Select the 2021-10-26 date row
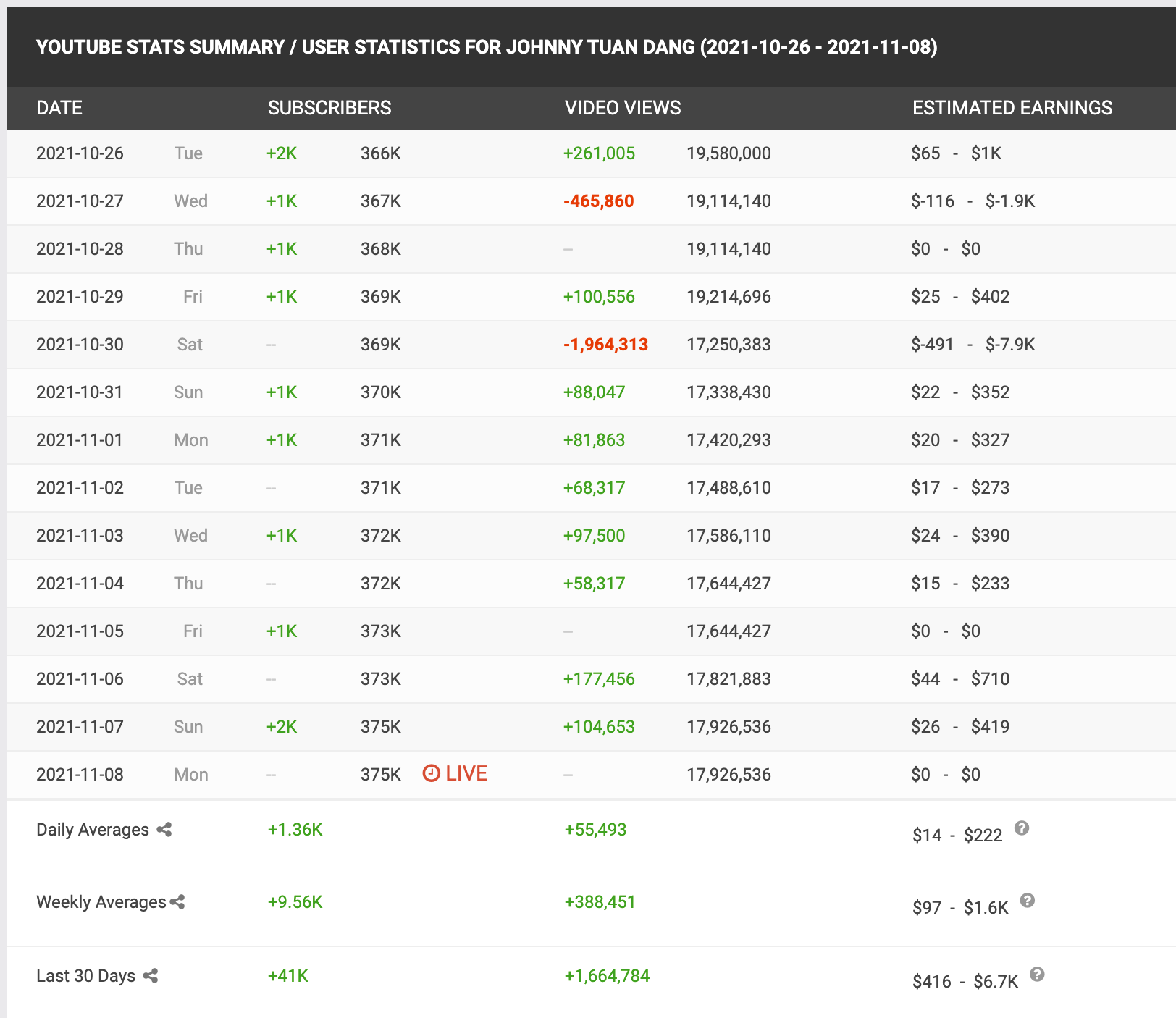The height and width of the screenshot is (1018, 1176). click(x=80, y=153)
